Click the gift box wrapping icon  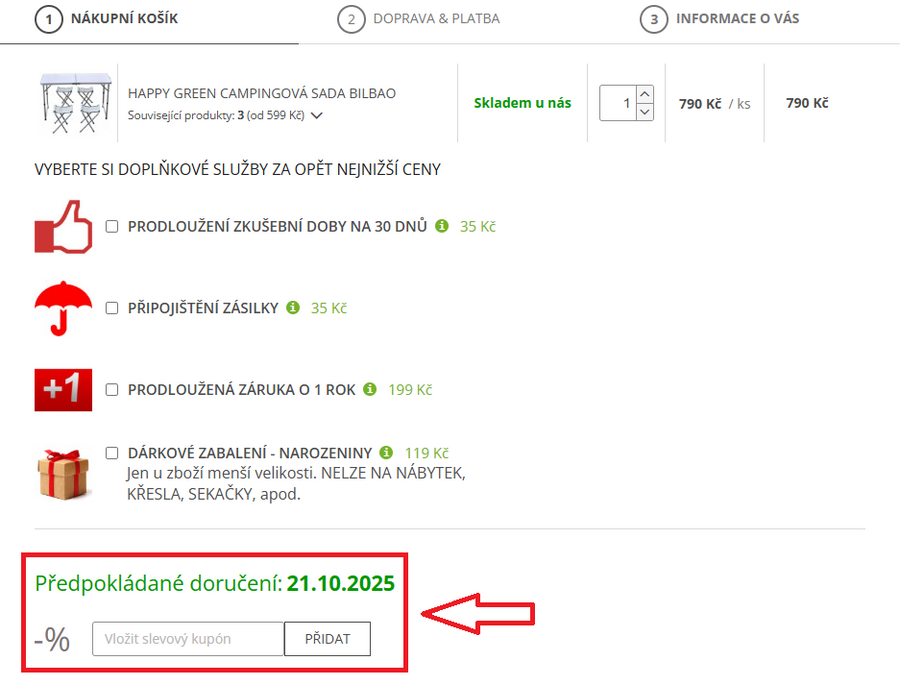(63, 472)
